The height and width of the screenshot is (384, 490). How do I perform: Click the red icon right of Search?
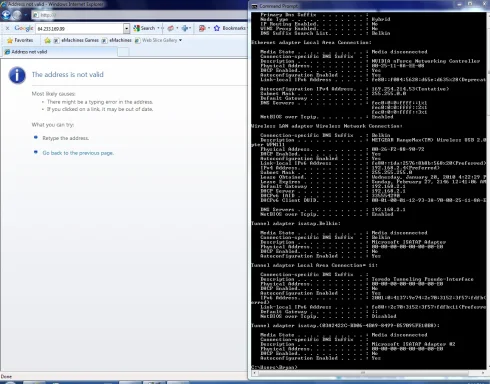pos(170,28)
